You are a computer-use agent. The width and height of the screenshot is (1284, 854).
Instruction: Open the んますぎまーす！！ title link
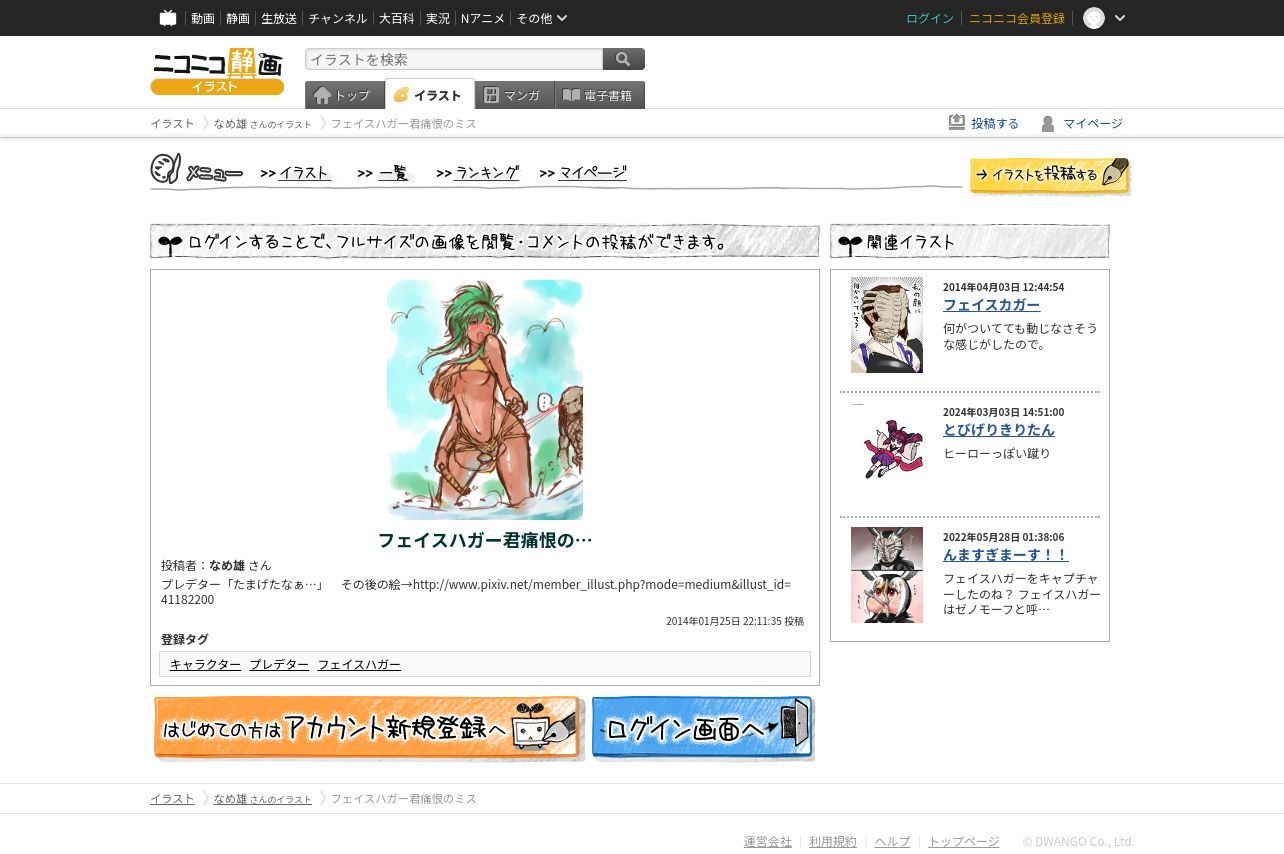1006,554
